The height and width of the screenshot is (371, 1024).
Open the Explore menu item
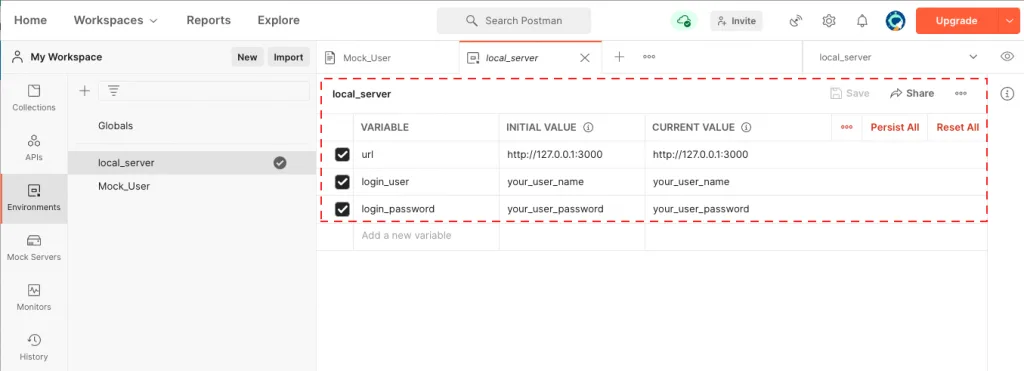point(278,20)
